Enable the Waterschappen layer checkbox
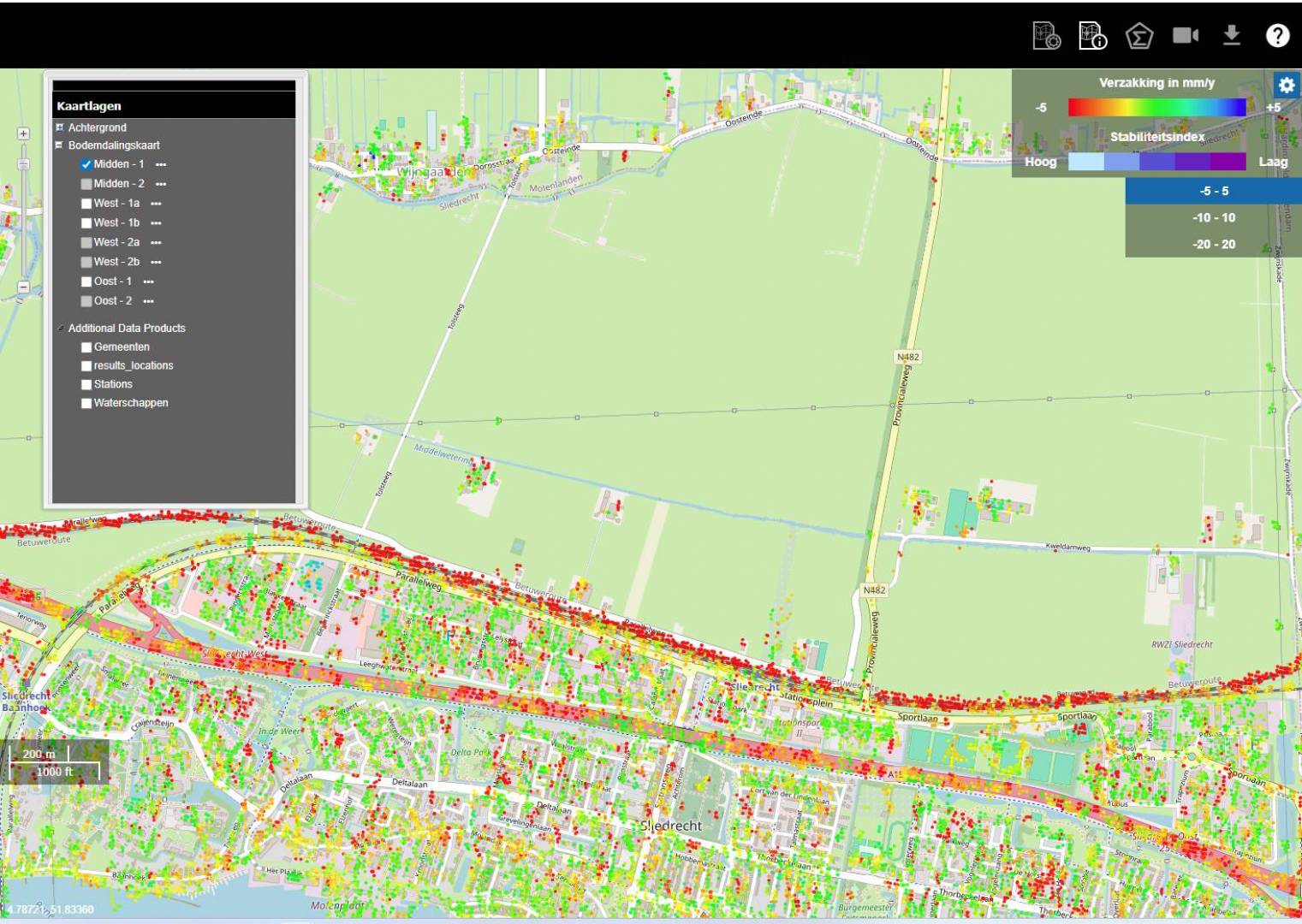The image size is (1302, 924). (x=86, y=403)
